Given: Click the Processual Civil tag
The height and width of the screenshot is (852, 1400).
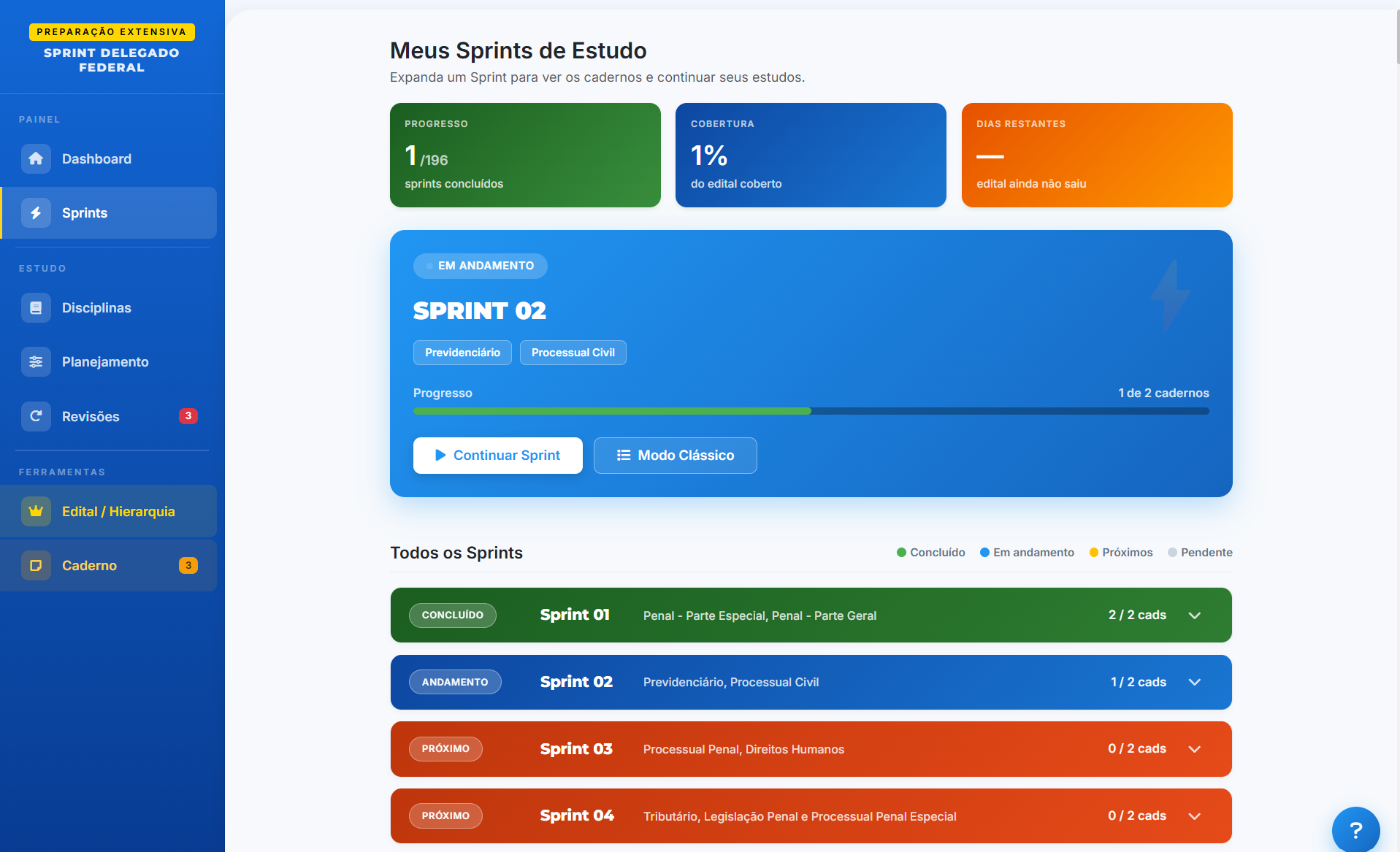Looking at the screenshot, I should (573, 353).
